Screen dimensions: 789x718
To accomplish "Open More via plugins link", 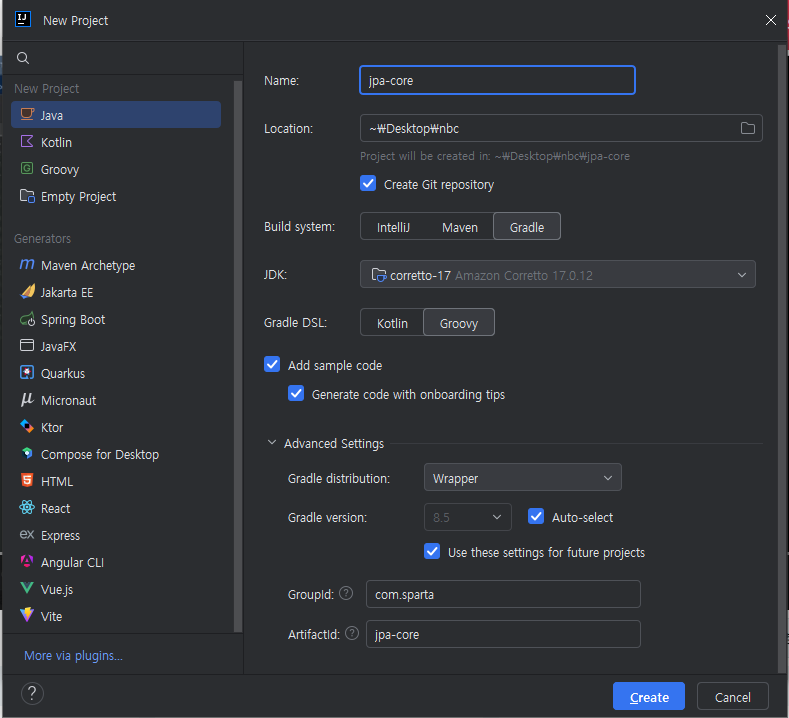I will [x=73, y=656].
